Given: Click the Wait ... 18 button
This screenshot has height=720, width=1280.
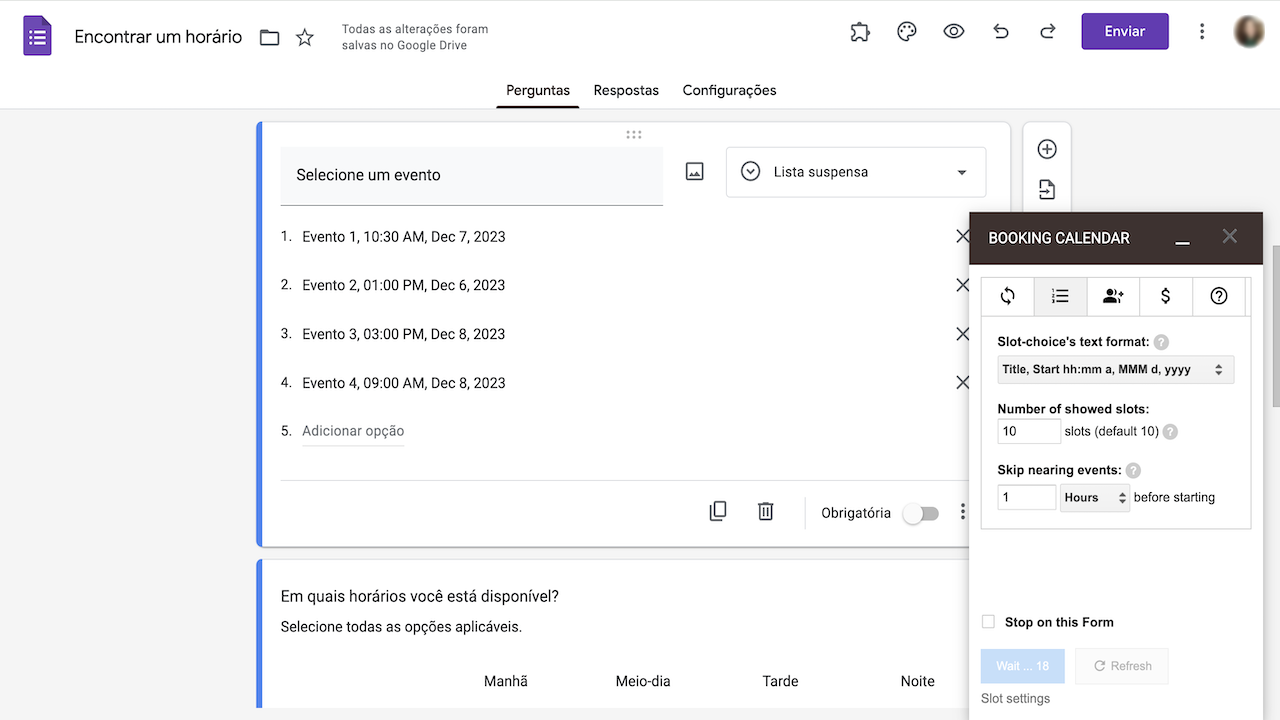Looking at the screenshot, I should pyautogui.click(x=1022, y=666).
